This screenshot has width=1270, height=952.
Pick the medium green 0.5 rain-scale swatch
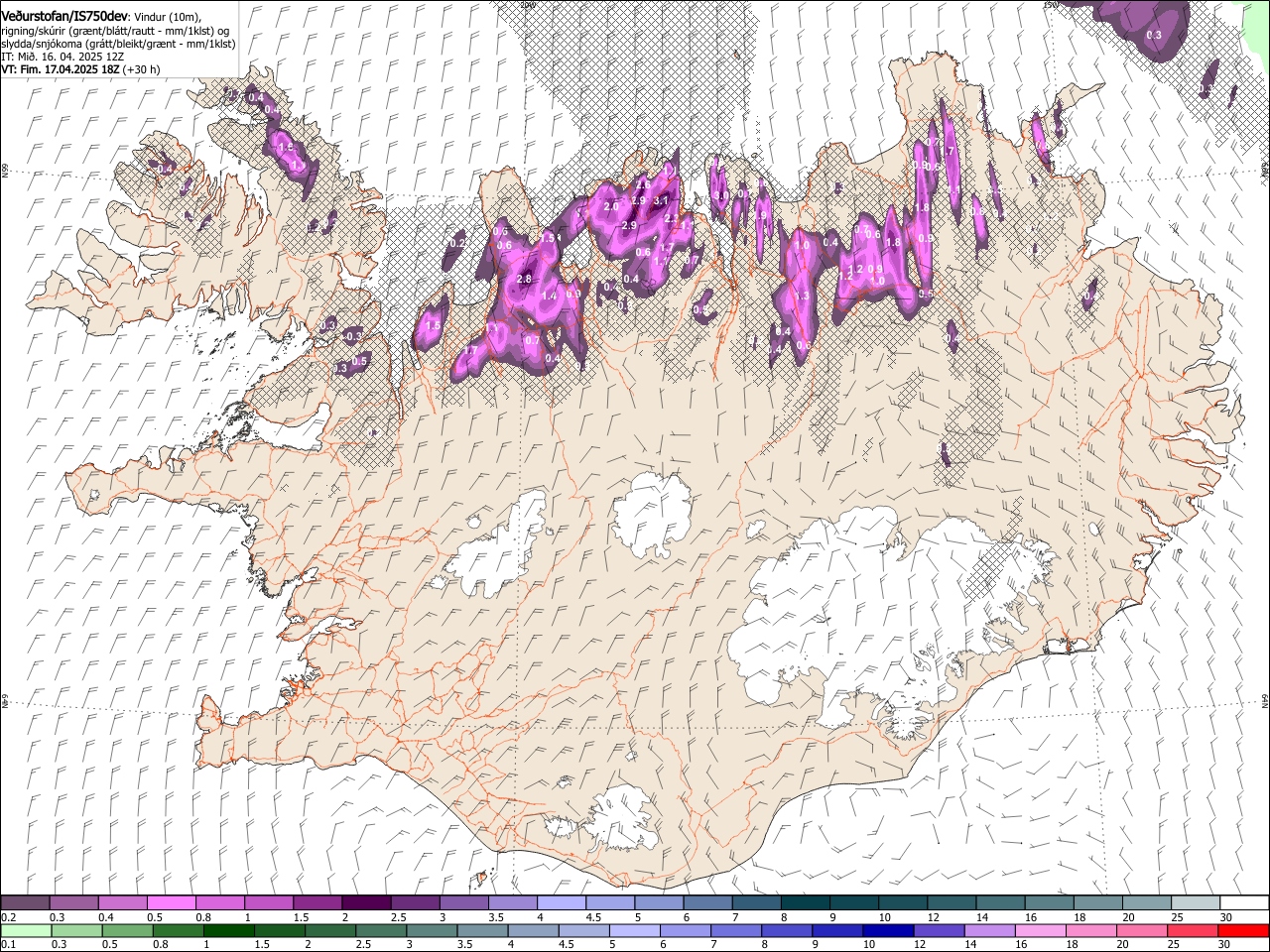pos(127,930)
